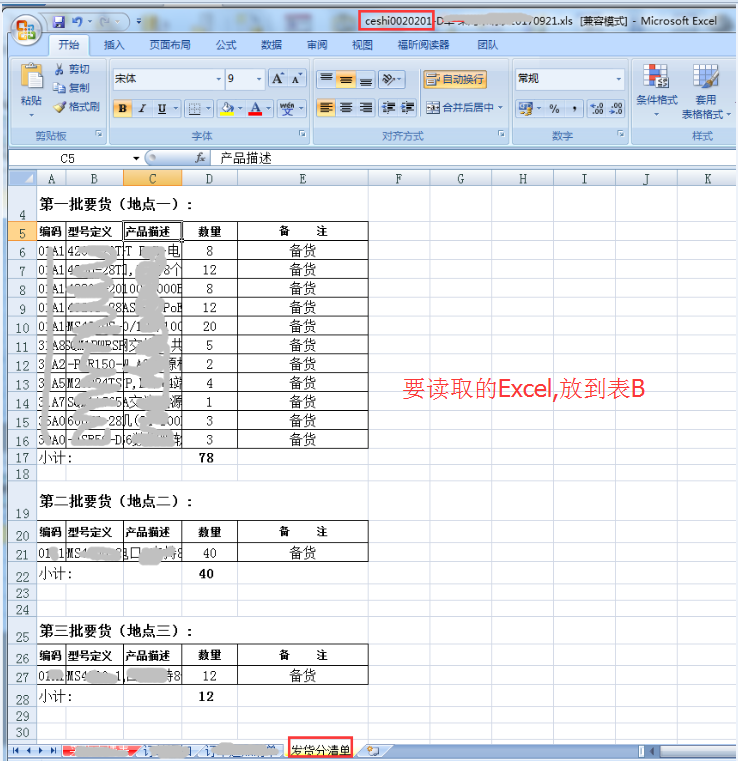Insert a new worksheet tab icon

pos(372,751)
